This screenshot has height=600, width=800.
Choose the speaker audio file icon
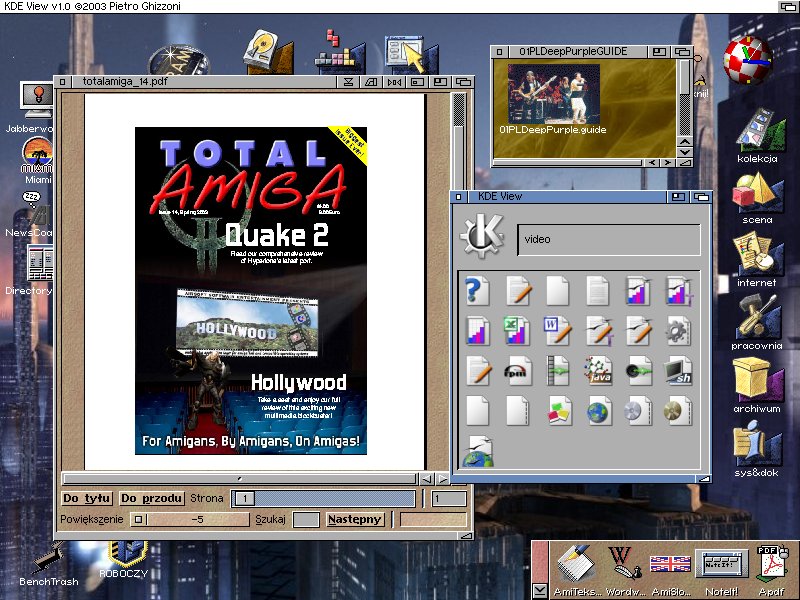(x=638, y=371)
